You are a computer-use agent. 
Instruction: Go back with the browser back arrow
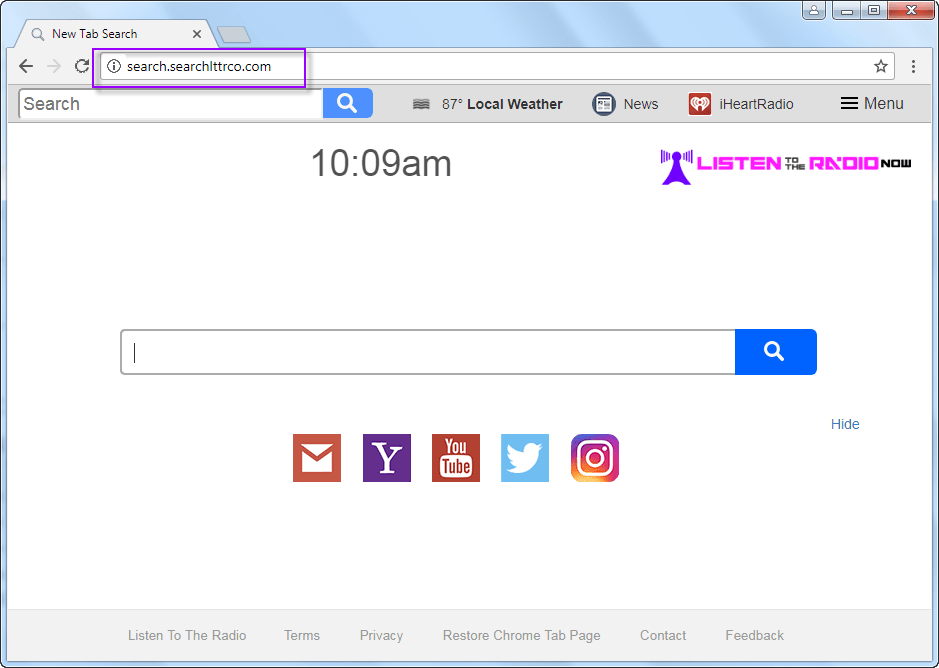click(x=26, y=66)
